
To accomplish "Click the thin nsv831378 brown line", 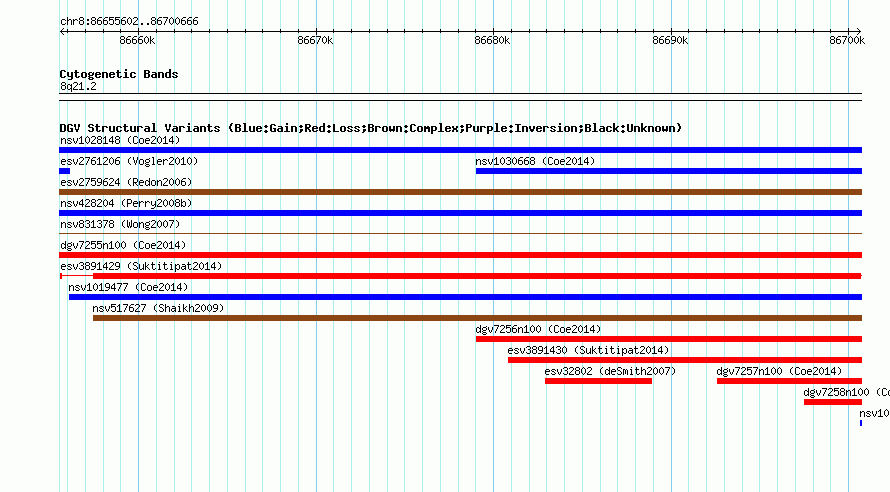I will click(x=460, y=233).
